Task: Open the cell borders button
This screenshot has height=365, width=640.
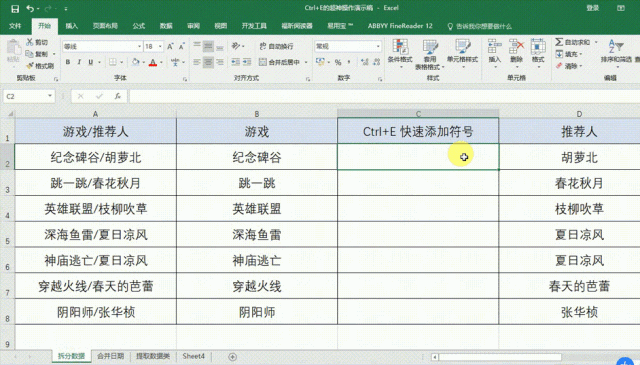Action: 113,62
